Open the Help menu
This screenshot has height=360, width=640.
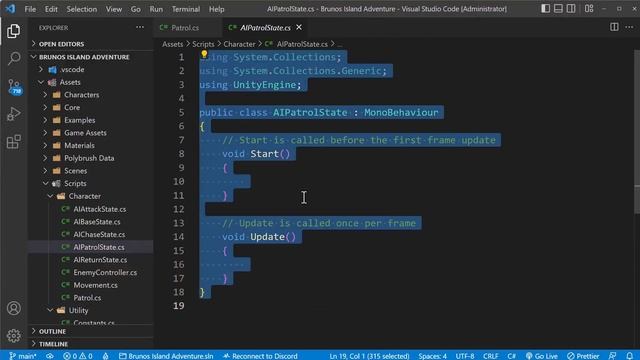coord(217,9)
